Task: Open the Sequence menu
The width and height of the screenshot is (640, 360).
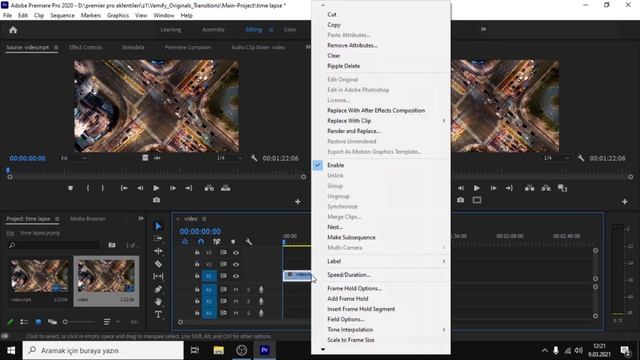Action: (x=62, y=16)
